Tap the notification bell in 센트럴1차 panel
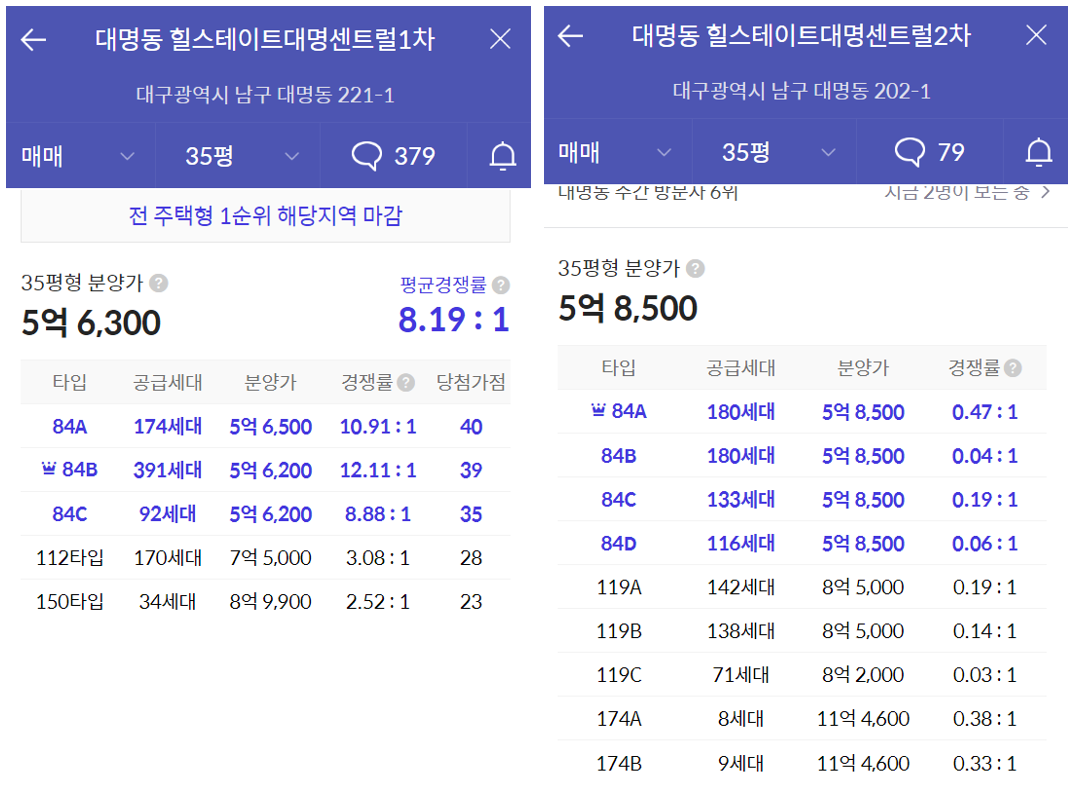1078x802 pixels. point(503,156)
